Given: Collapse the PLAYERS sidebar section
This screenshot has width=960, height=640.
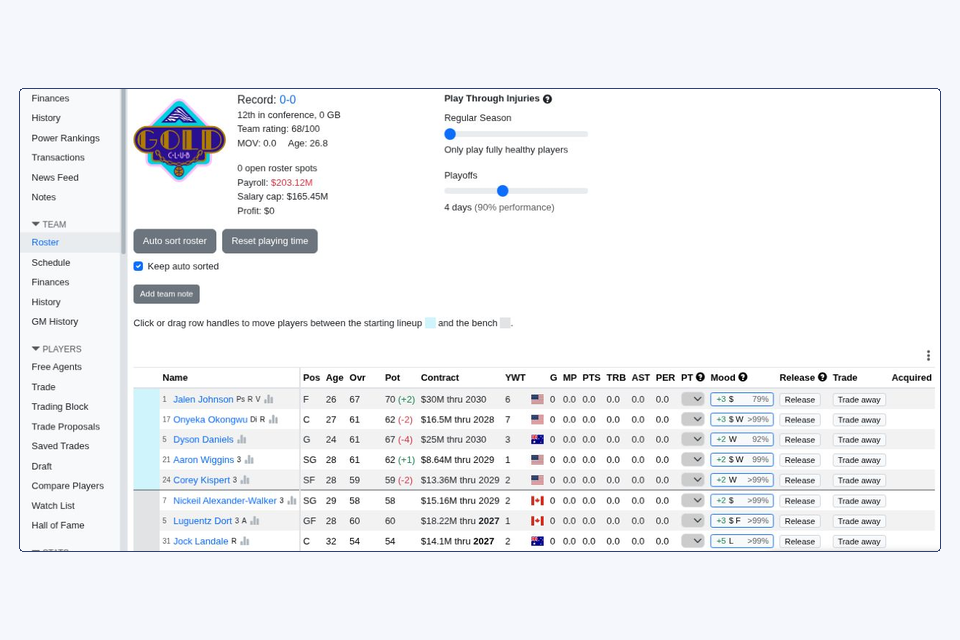Looking at the screenshot, I should click(x=56, y=349).
